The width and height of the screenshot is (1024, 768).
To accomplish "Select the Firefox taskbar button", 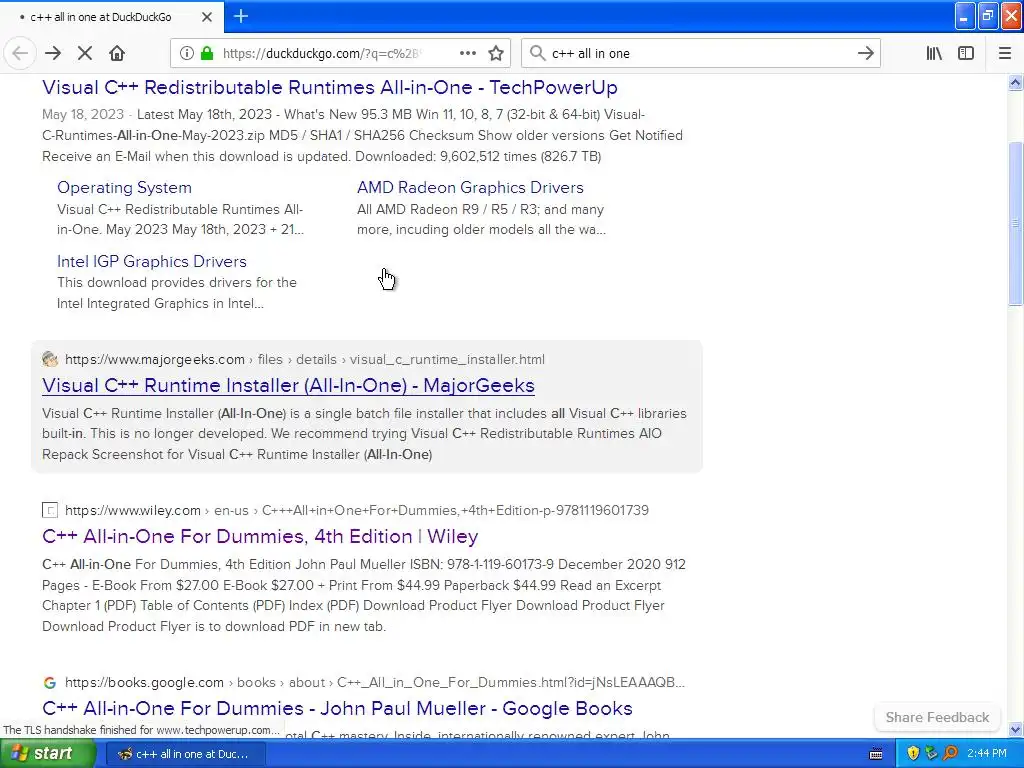I will (184, 754).
